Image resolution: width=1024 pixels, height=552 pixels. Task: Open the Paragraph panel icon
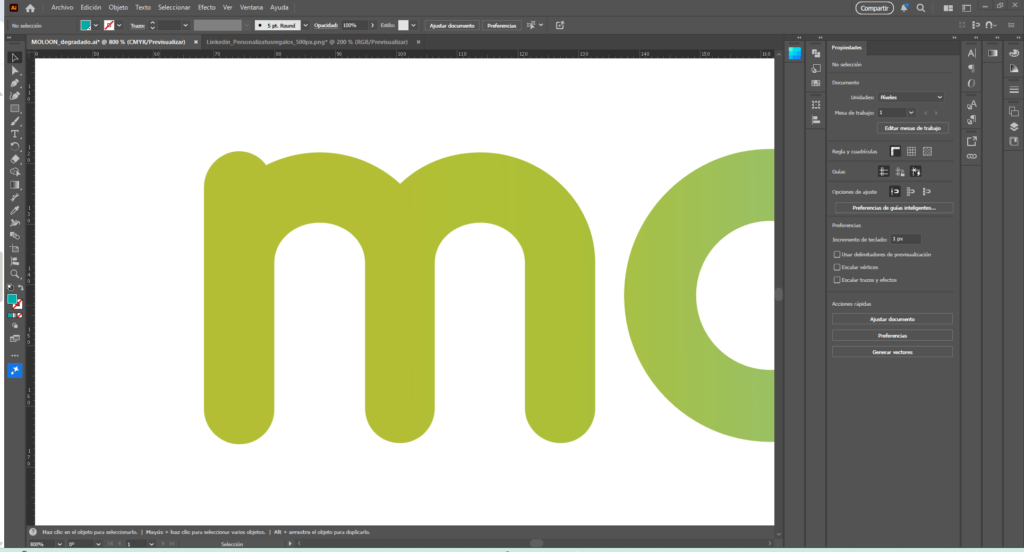coord(972,68)
